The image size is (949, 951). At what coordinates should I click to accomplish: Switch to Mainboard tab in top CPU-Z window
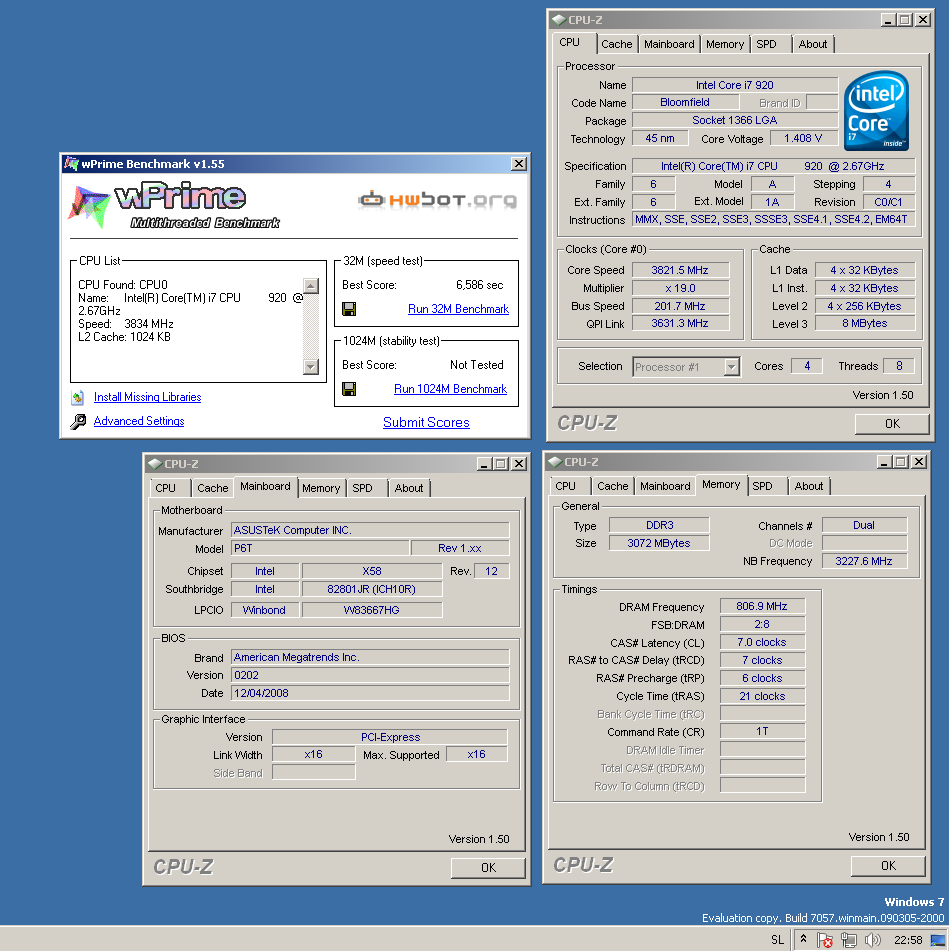(x=669, y=44)
